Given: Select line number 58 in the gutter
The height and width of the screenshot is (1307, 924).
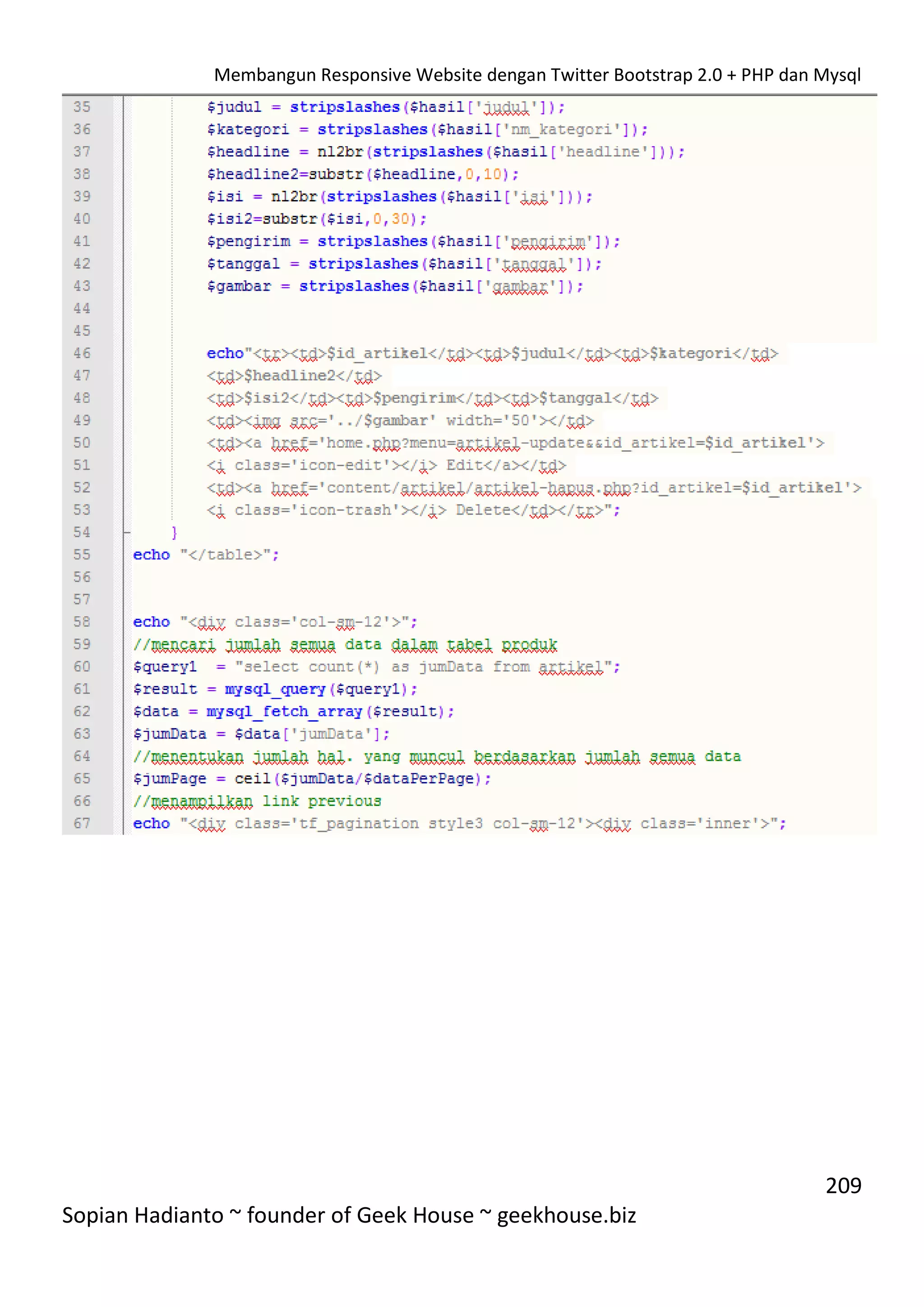Looking at the screenshot, I should [82, 622].
